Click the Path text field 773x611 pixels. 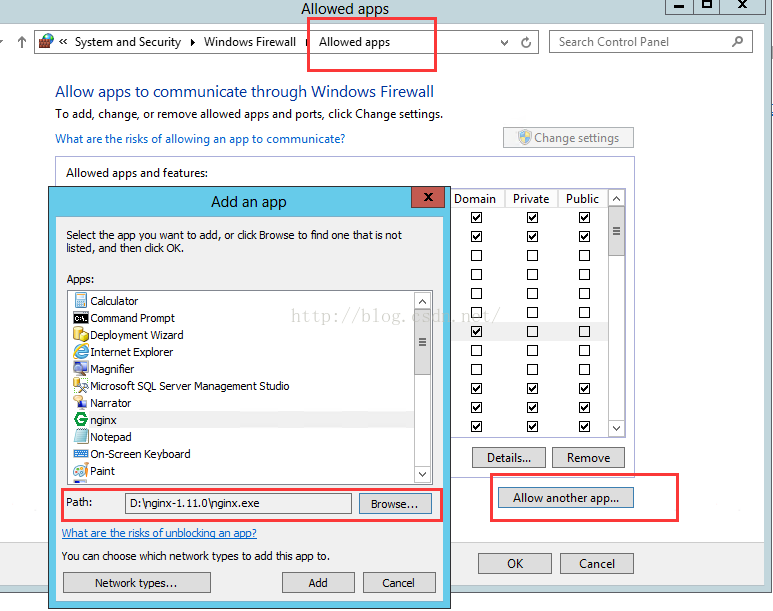pyautogui.click(x=238, y=503)
